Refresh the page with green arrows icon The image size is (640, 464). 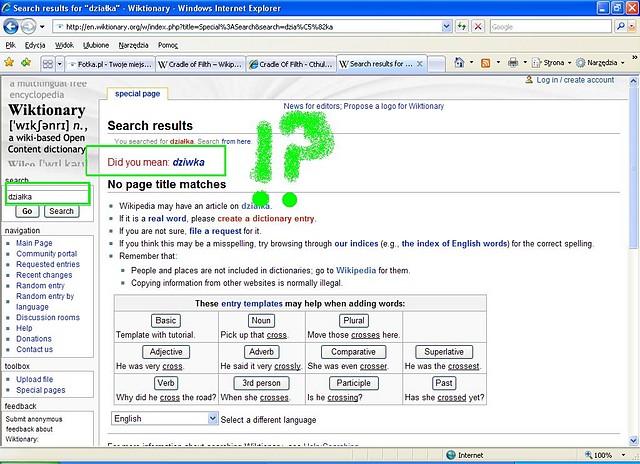point(462,27)
